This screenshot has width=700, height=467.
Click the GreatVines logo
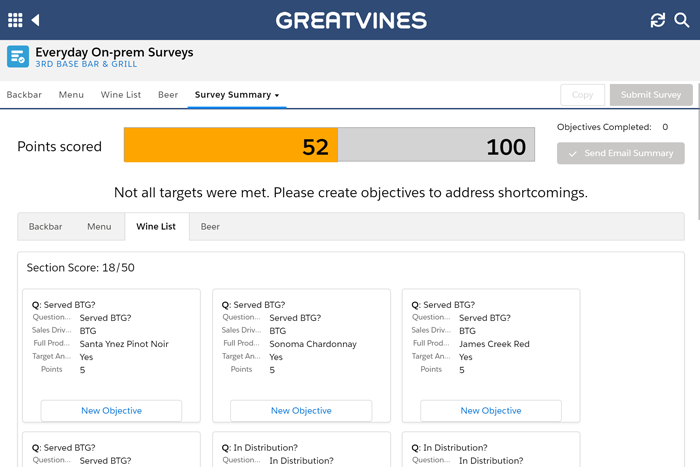350,20
